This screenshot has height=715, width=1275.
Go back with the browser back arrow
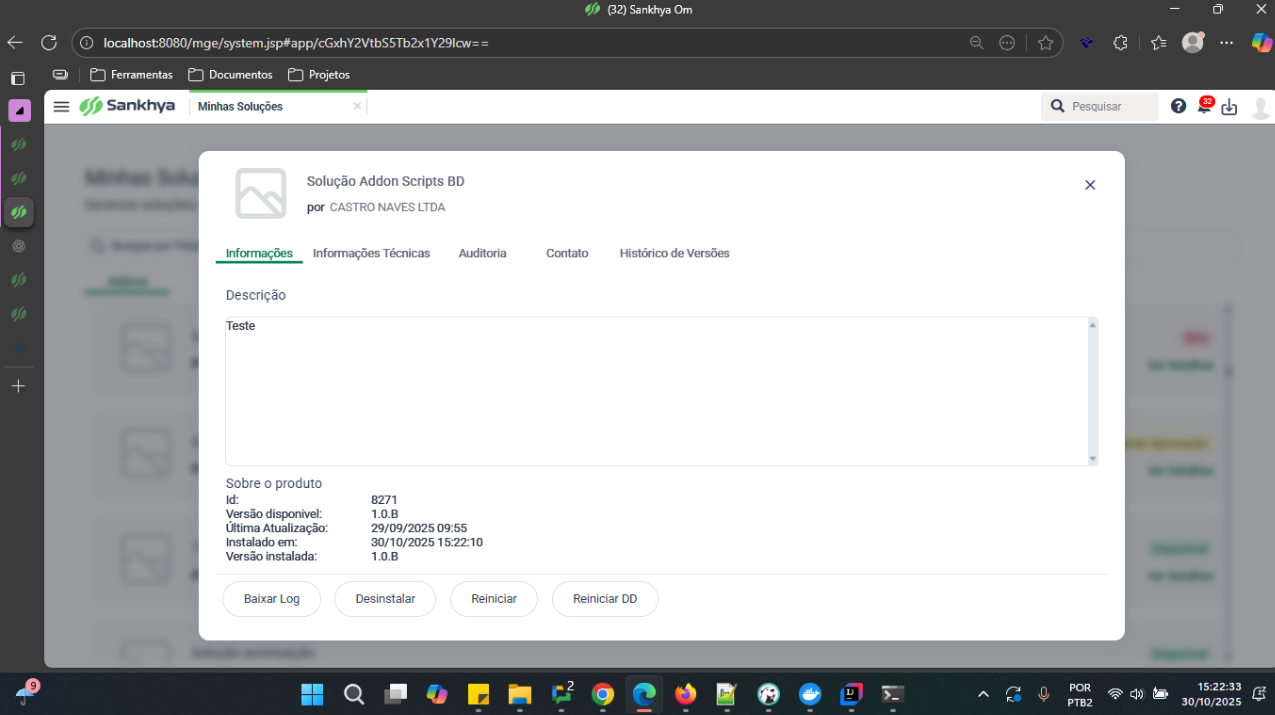[x=14, y=43]
